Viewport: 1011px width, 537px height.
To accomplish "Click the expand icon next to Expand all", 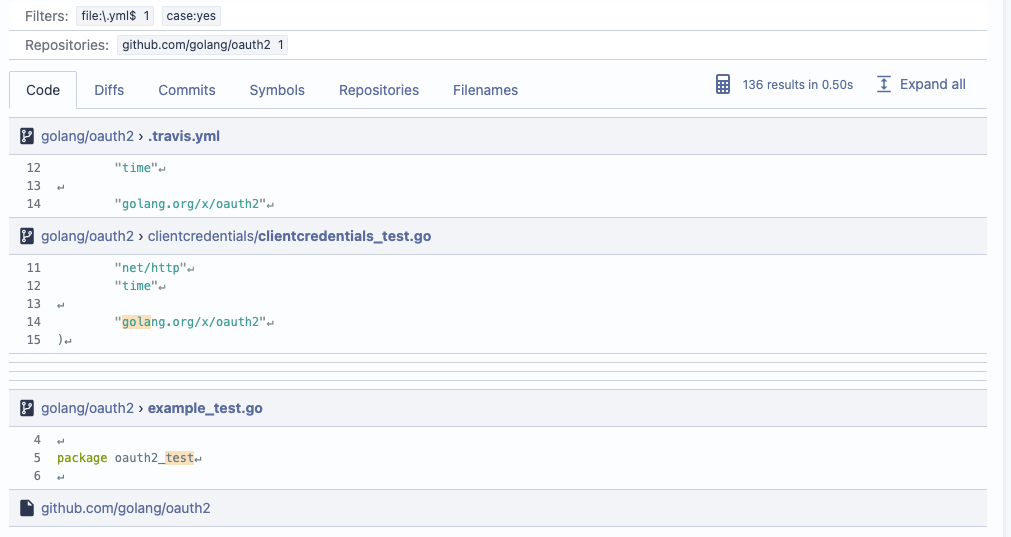I will tap(883, 84).
